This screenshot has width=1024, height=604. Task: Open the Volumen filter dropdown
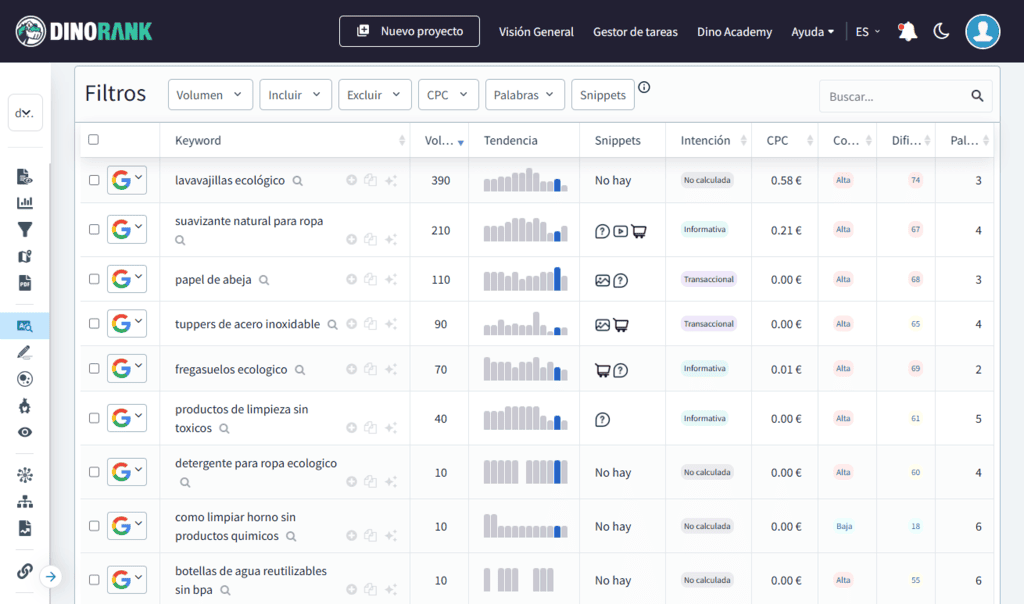click(x=210, y=95)
